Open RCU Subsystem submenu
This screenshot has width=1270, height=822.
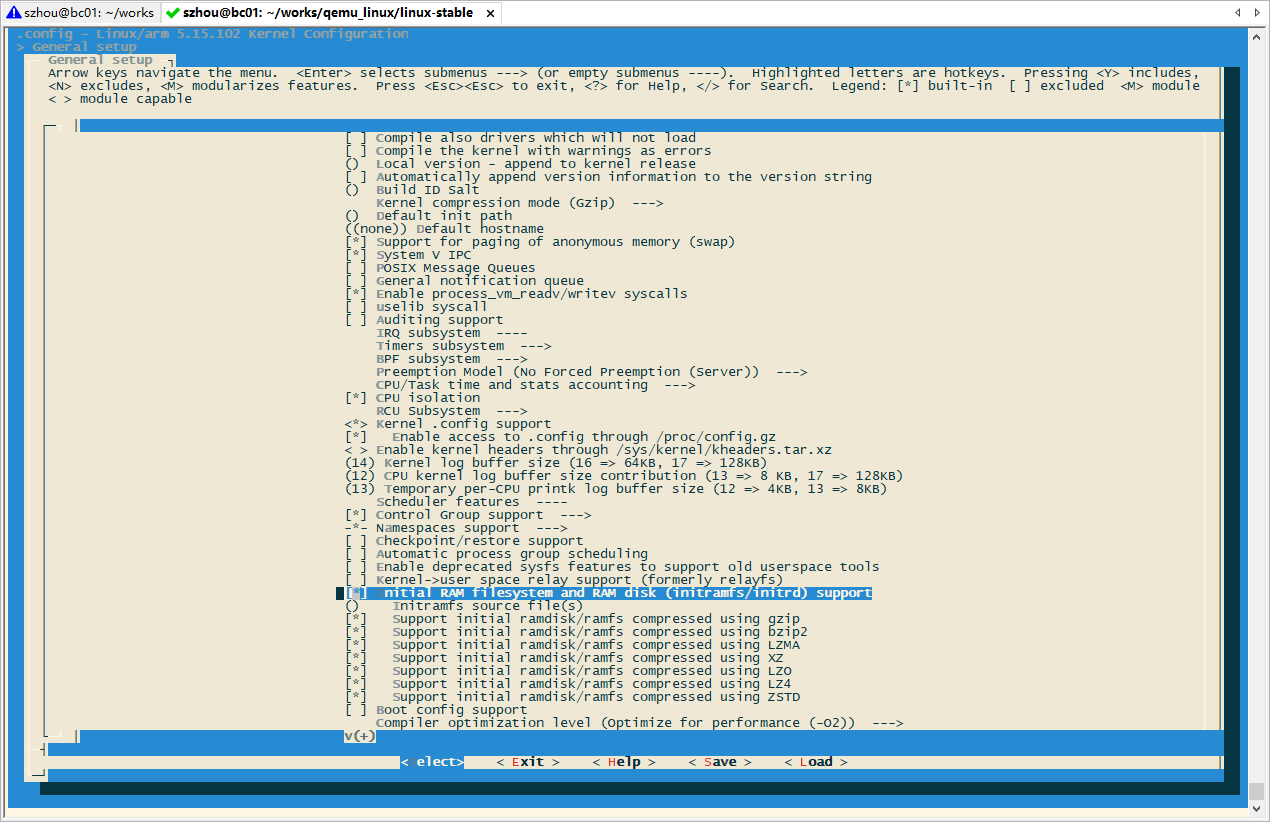pos(452,411)
